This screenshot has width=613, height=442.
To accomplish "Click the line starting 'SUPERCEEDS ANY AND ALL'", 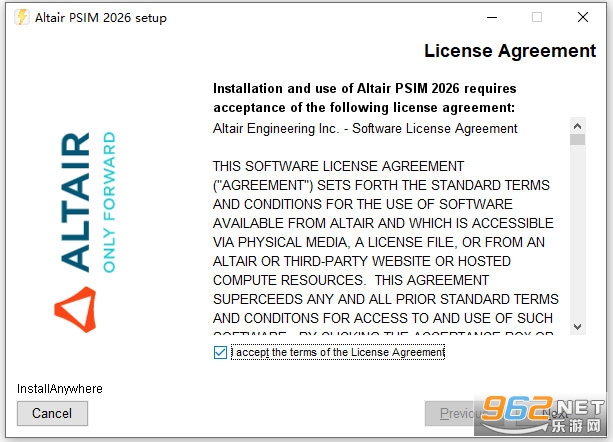I will (386, 299).
